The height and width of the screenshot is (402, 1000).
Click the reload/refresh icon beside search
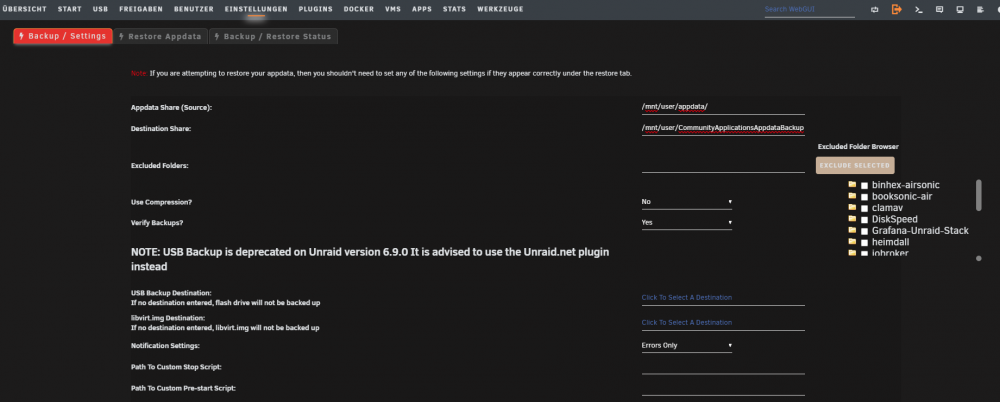[x=874, y=10]
